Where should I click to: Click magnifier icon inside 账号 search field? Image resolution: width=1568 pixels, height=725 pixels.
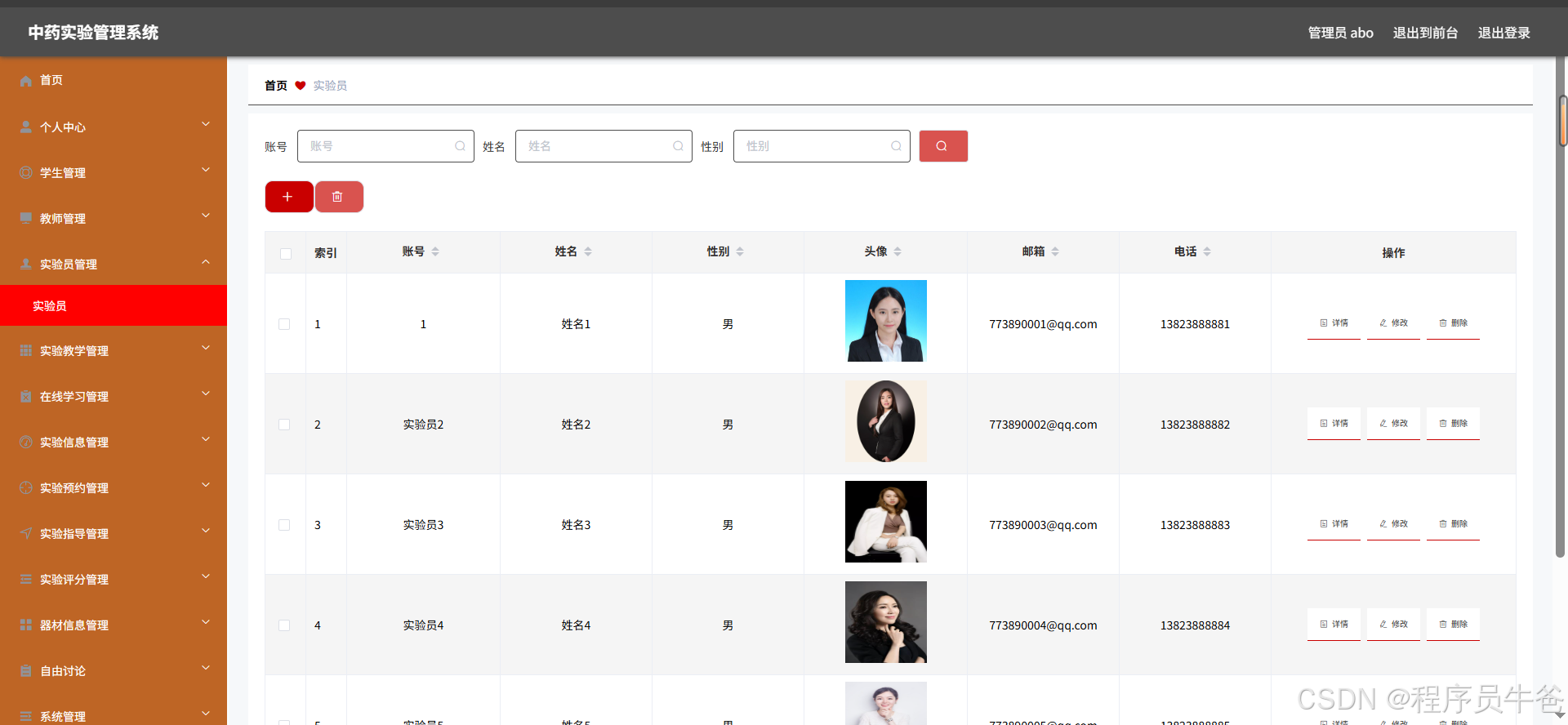point(460,146)
